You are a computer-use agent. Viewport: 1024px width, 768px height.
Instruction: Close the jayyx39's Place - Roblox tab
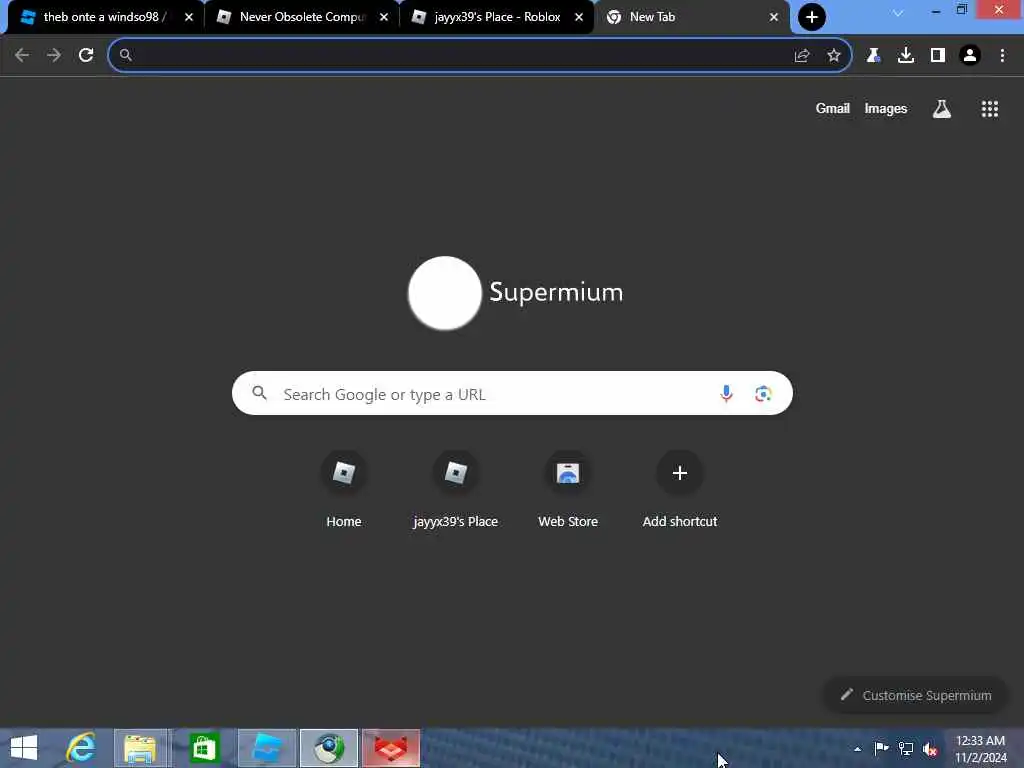click(x=579, y=17)
